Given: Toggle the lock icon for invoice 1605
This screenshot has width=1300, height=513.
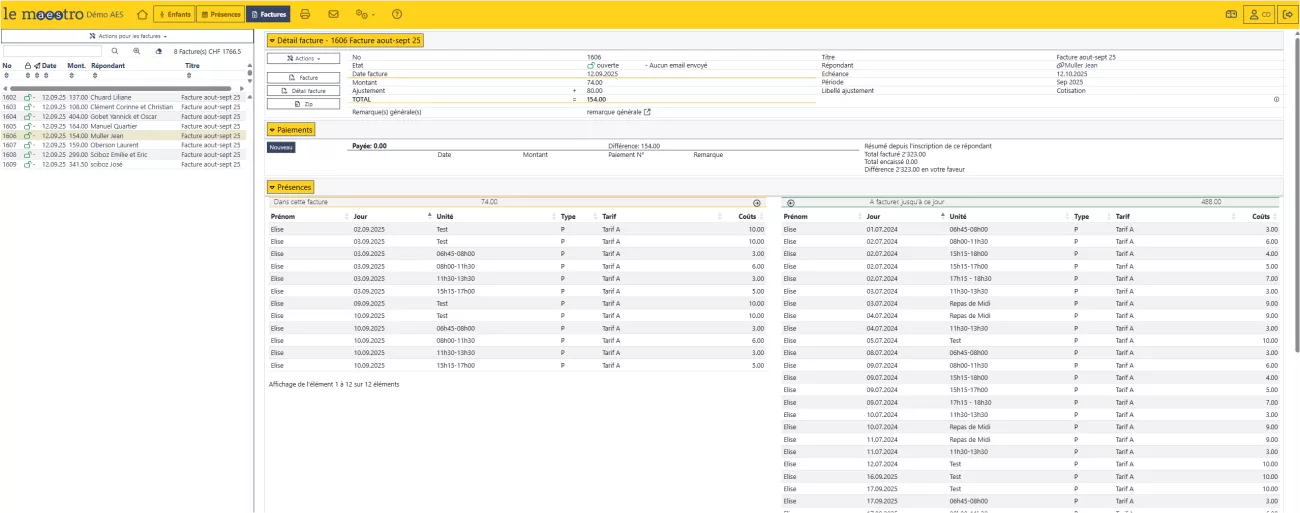Looking at the screenshot, I should click(29, 127).
